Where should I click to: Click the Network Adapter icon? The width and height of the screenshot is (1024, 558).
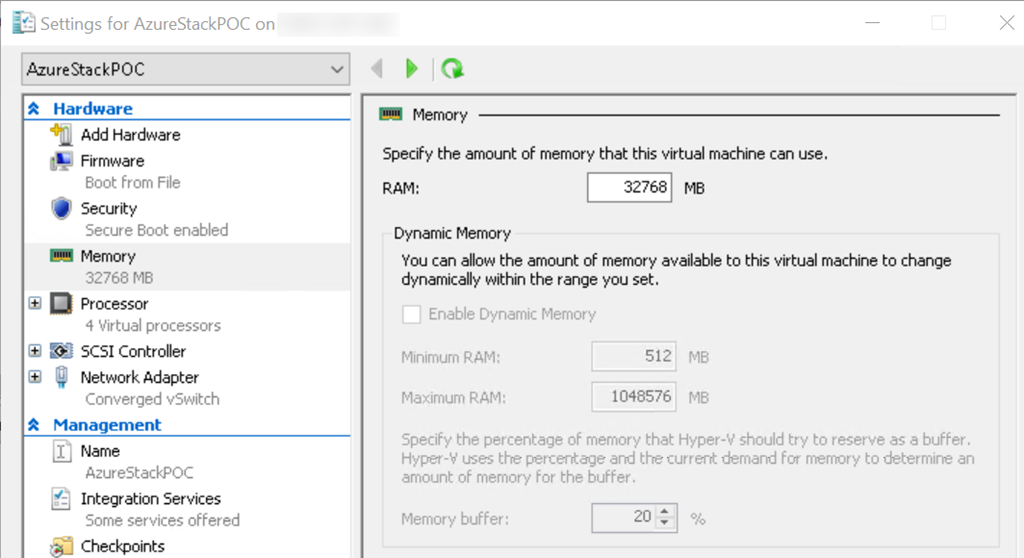(61, 377)
